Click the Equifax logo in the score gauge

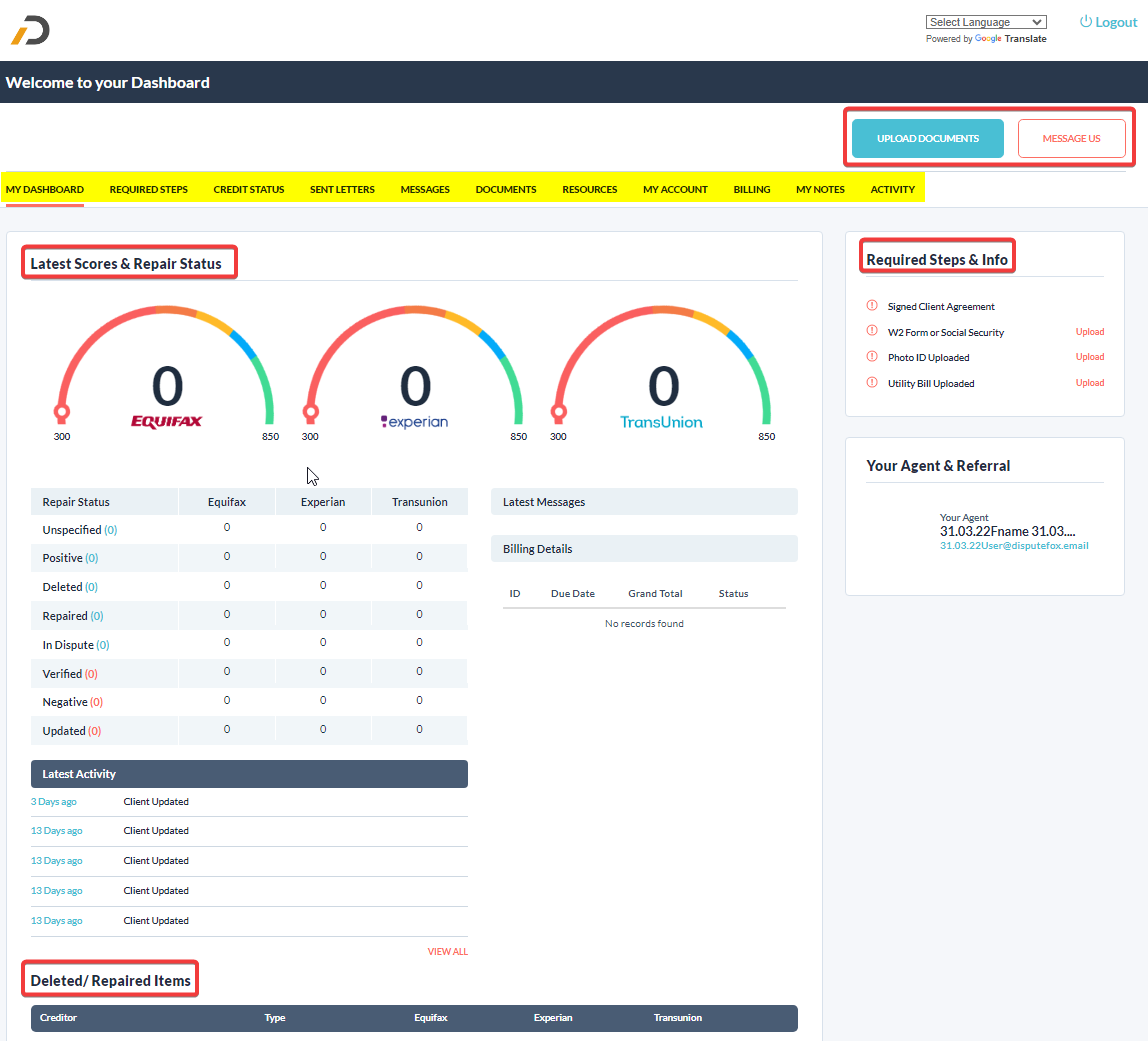(166, 422)
